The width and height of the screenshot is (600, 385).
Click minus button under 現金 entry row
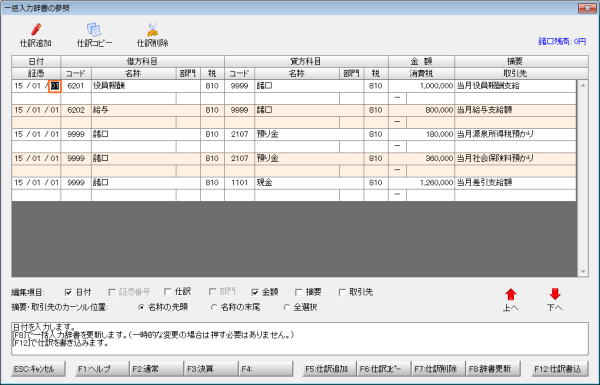click(397, 195)
